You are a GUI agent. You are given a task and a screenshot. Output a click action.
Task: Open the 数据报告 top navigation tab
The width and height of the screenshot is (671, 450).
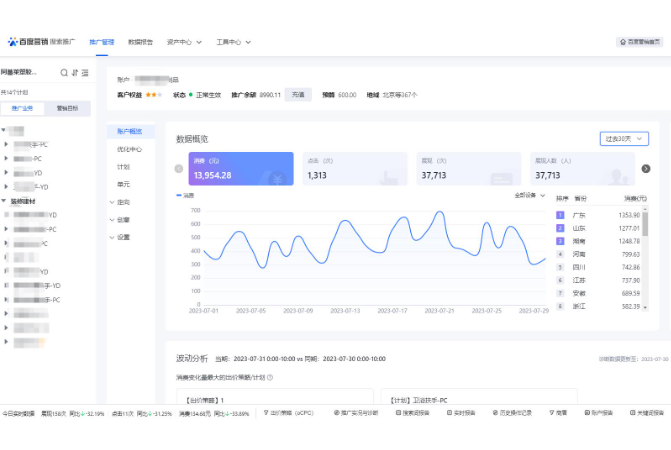click(x=140, y=42)
